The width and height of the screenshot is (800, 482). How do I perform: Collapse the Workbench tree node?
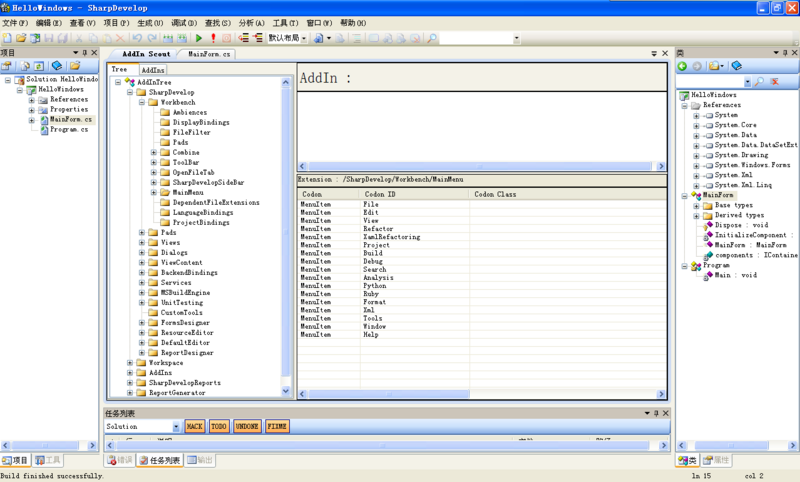tap(142, 102)
